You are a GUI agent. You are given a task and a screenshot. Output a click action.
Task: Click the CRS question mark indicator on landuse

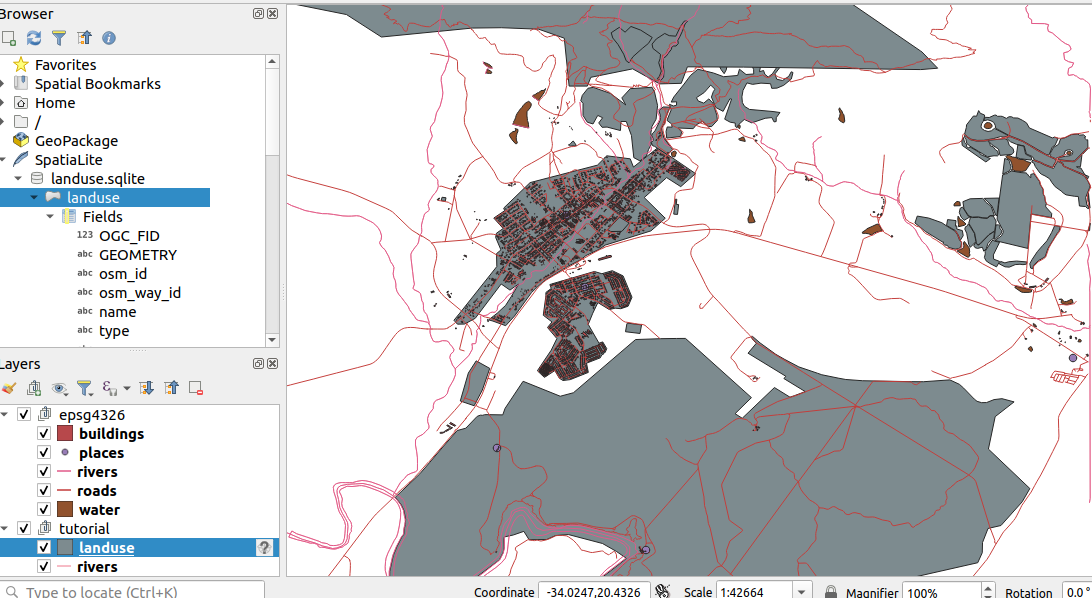265,548
